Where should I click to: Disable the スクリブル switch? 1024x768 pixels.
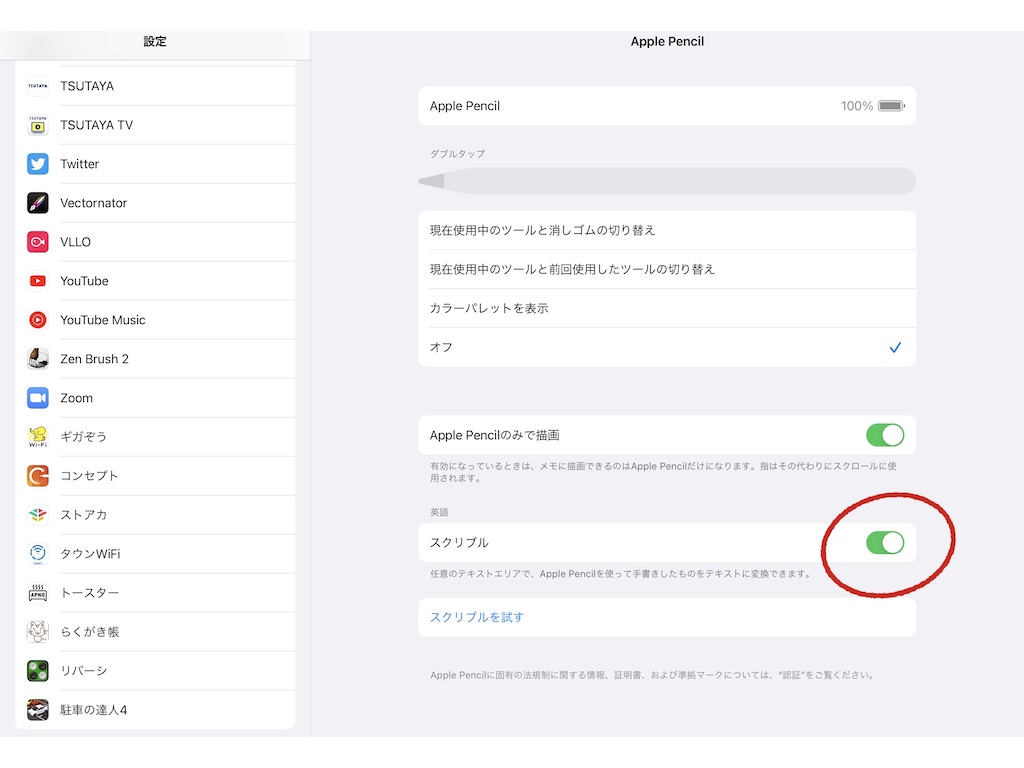[x=884, y=542]
